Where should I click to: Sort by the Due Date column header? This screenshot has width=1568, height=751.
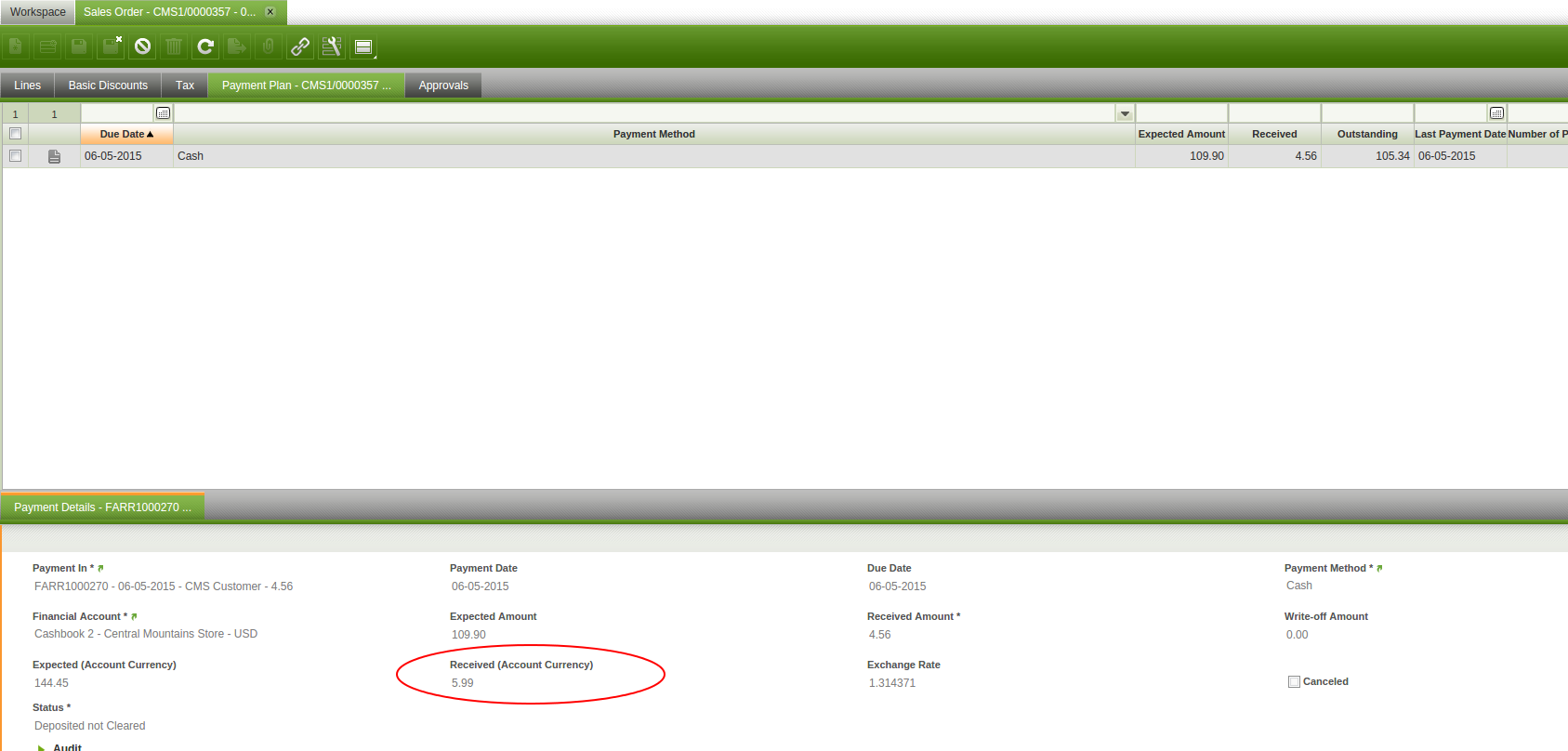[x=127, y=134]
